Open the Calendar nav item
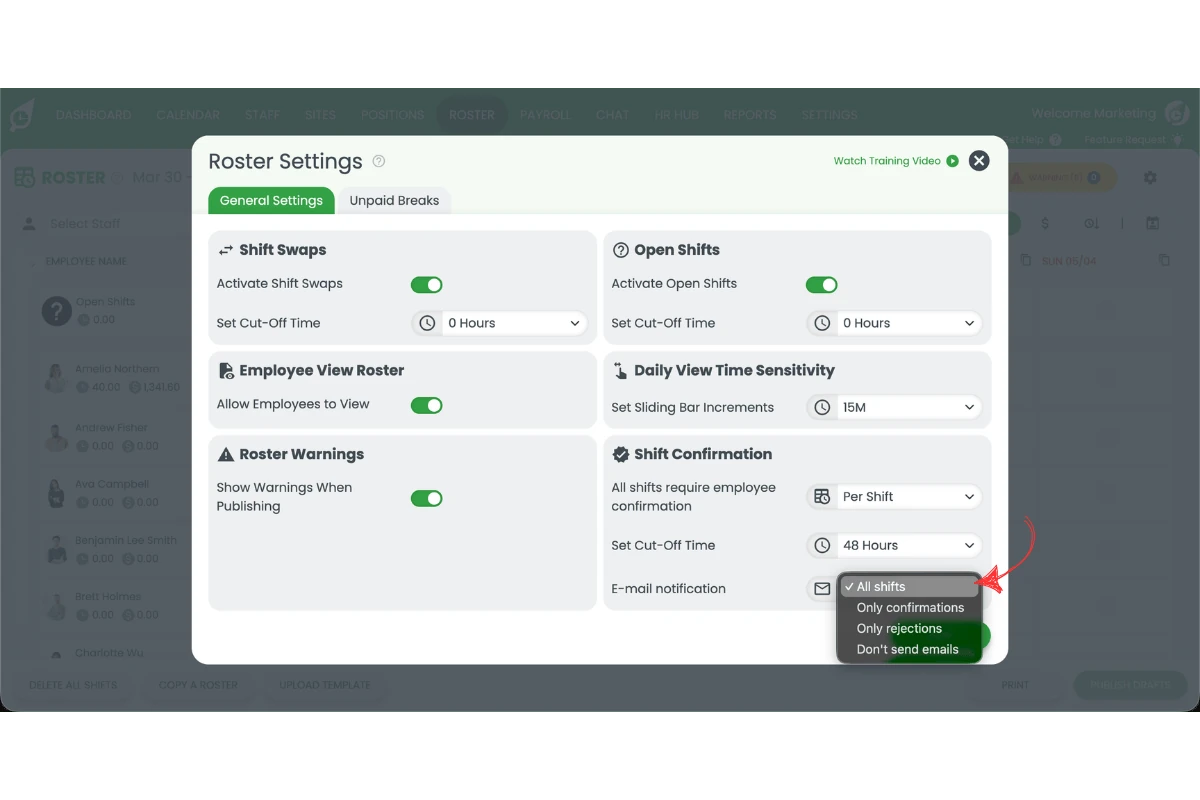This screenshot has height=800, width=1200. 188,115
